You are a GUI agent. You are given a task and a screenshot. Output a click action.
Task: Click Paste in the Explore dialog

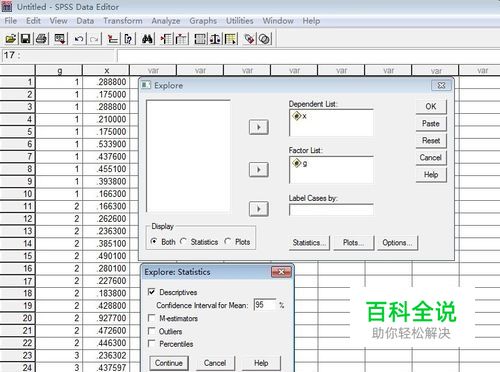(431, 124)
